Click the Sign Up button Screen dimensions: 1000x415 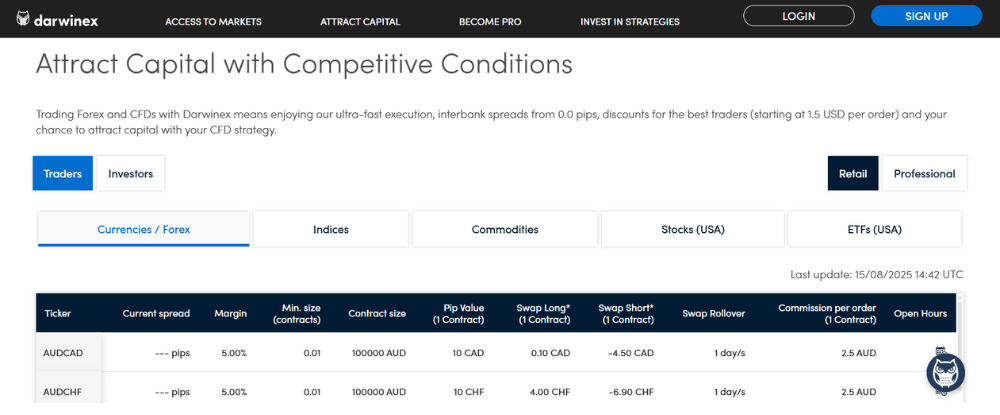[926, 16]
